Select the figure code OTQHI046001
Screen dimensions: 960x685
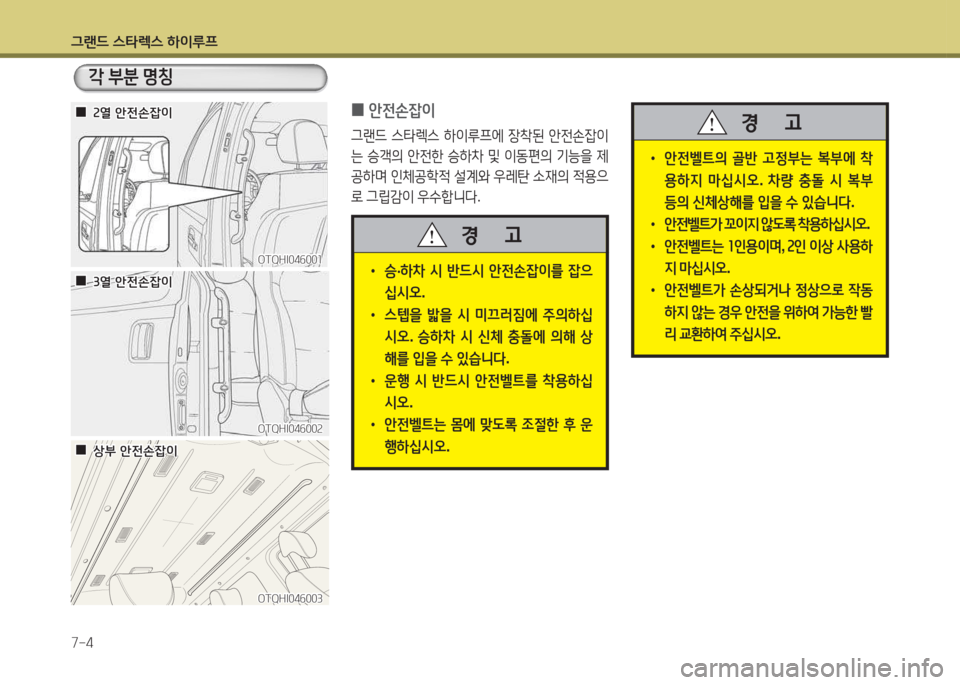point(290,260)
